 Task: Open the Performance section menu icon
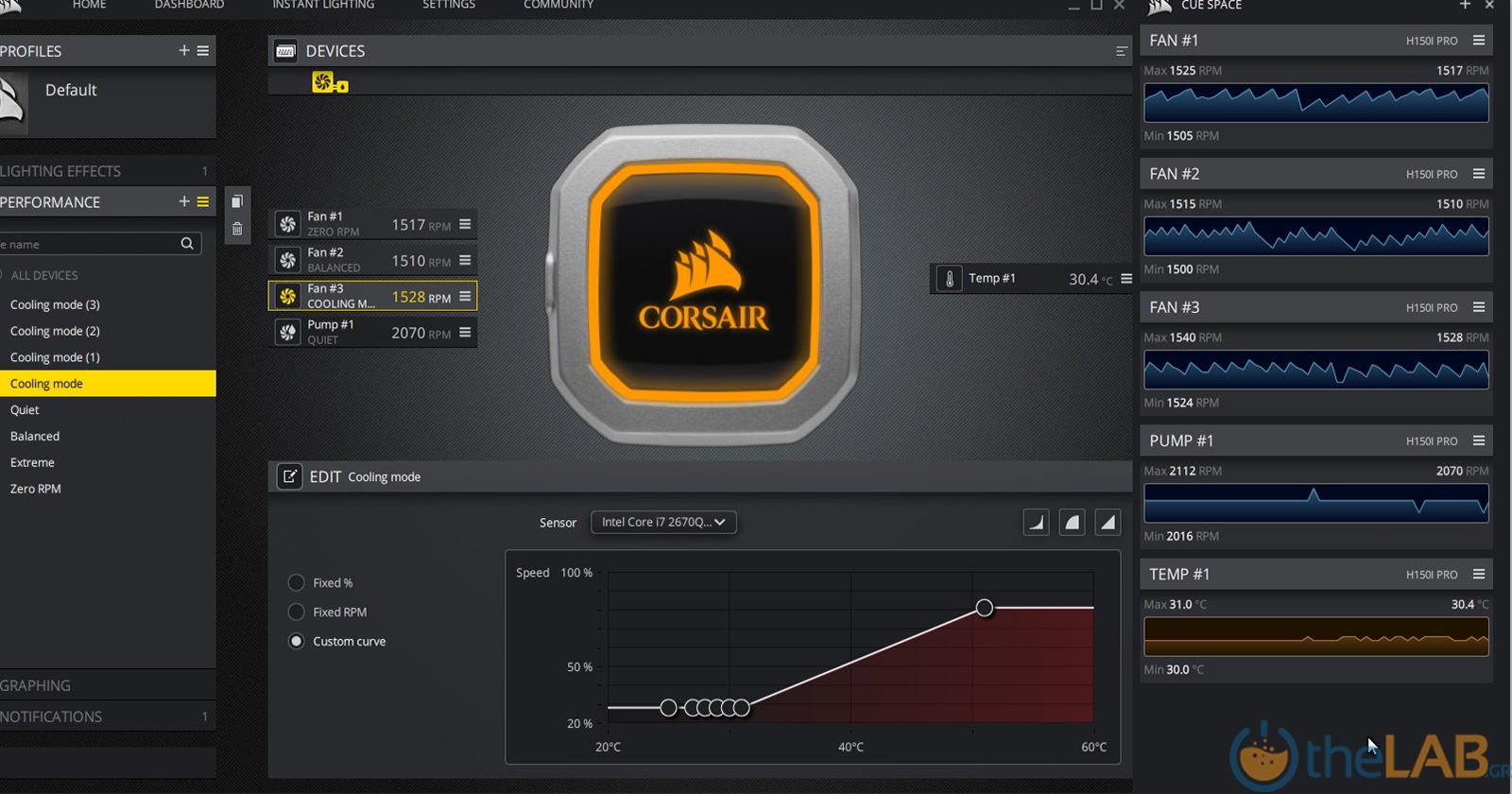click(x=203, y=201)
